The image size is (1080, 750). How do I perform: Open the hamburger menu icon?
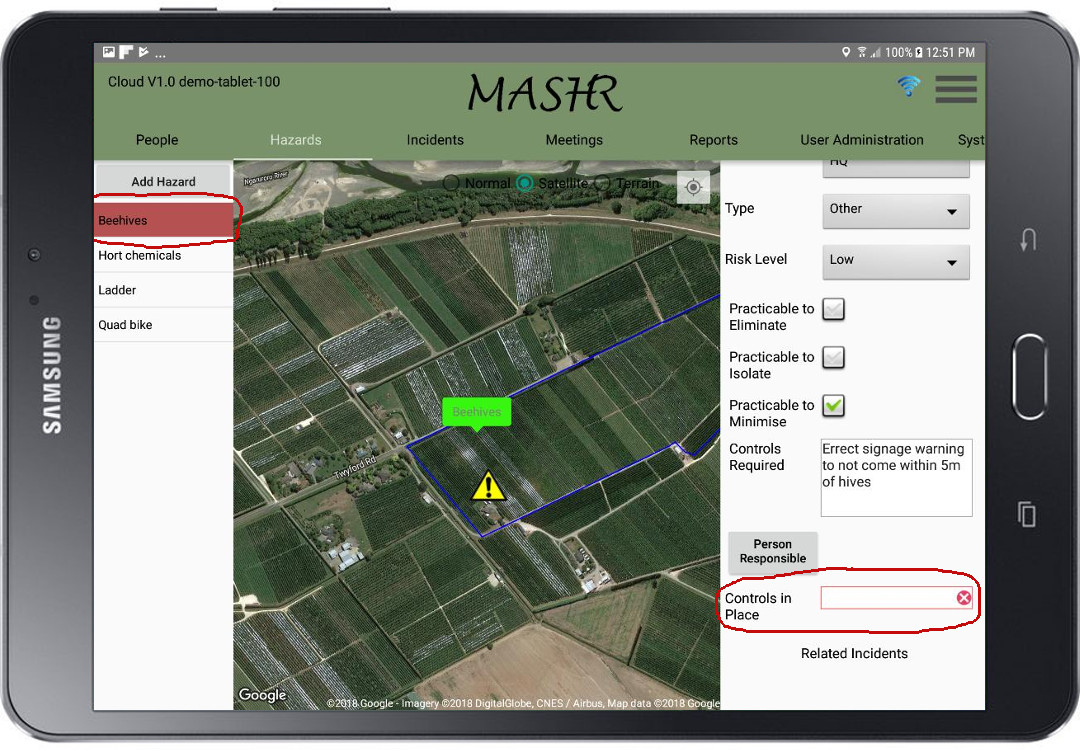coord(955,89)
